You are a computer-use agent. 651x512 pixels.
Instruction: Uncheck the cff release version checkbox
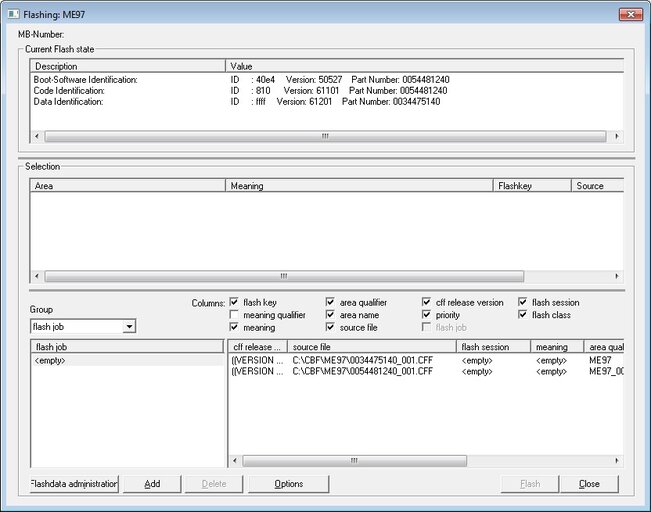click(x=427, y=302)
